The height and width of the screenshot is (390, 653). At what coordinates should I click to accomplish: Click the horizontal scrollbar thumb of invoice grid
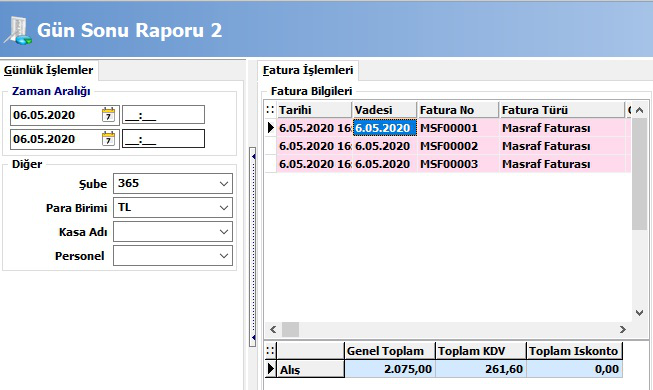point(290,329)
